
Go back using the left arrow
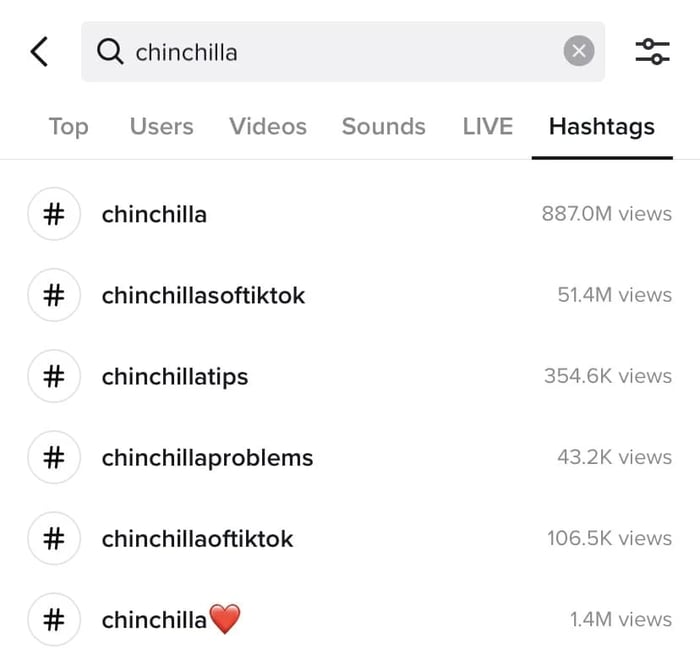pos(39,51)
